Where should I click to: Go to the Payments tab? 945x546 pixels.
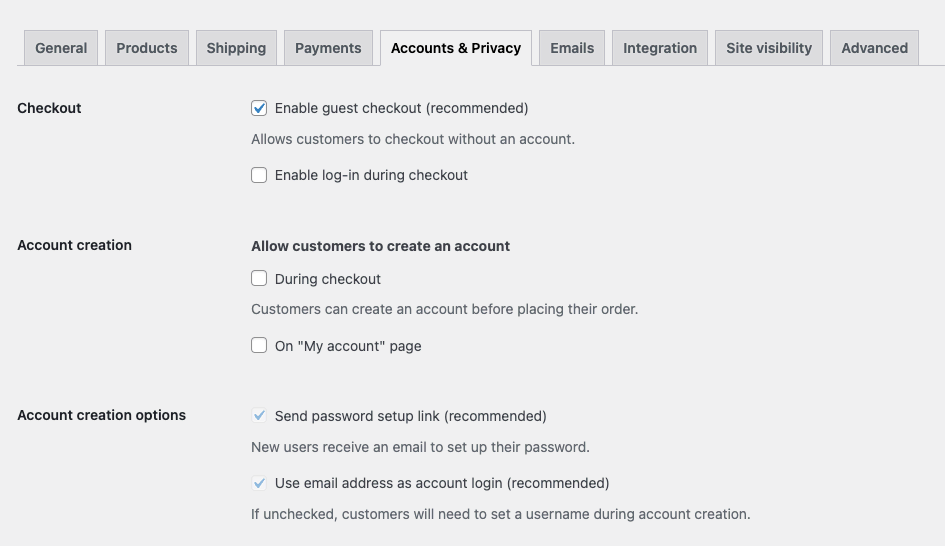point(328,48)
